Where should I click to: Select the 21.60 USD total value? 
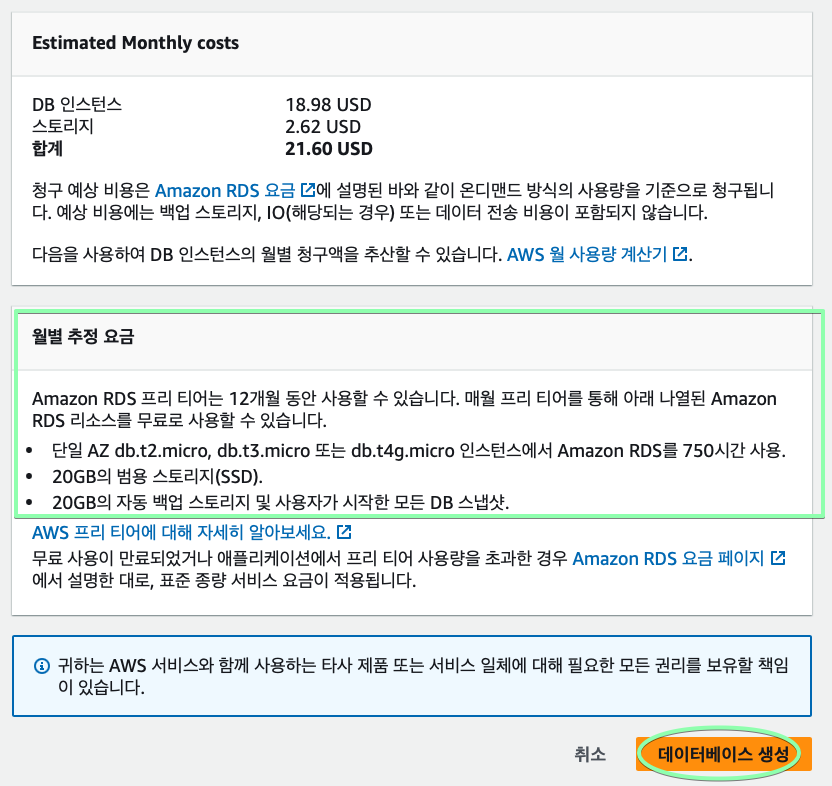click(x=329, y=149)
